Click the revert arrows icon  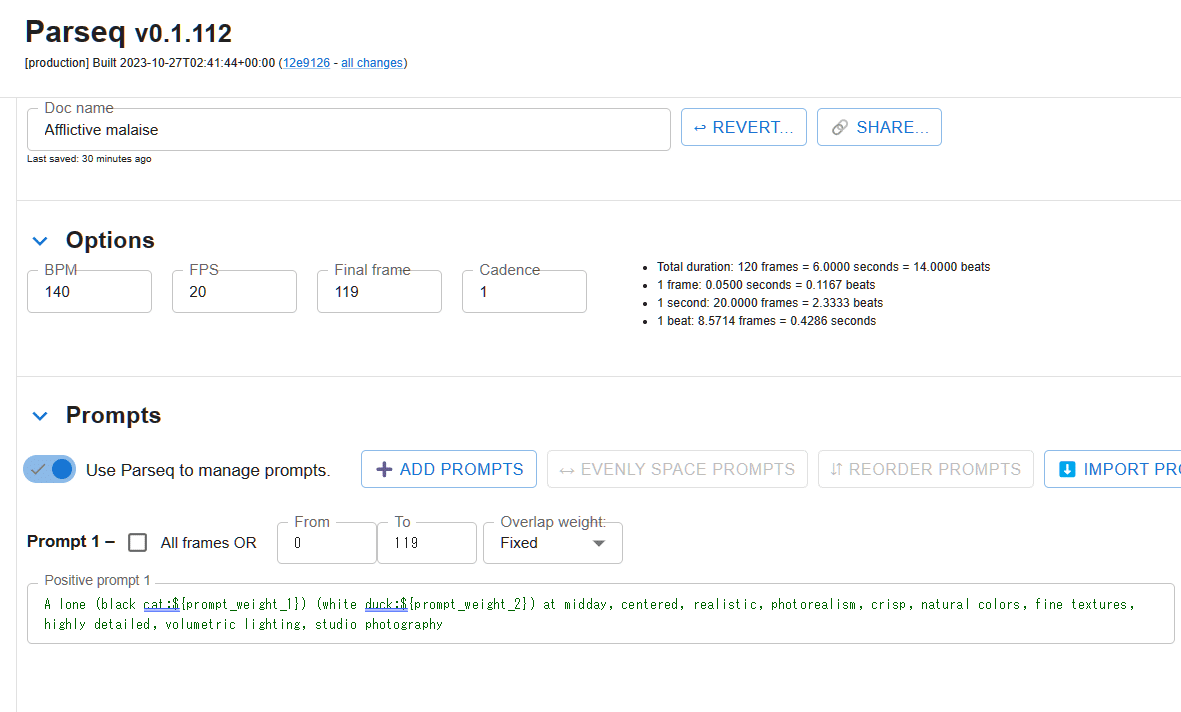(700, 127)
